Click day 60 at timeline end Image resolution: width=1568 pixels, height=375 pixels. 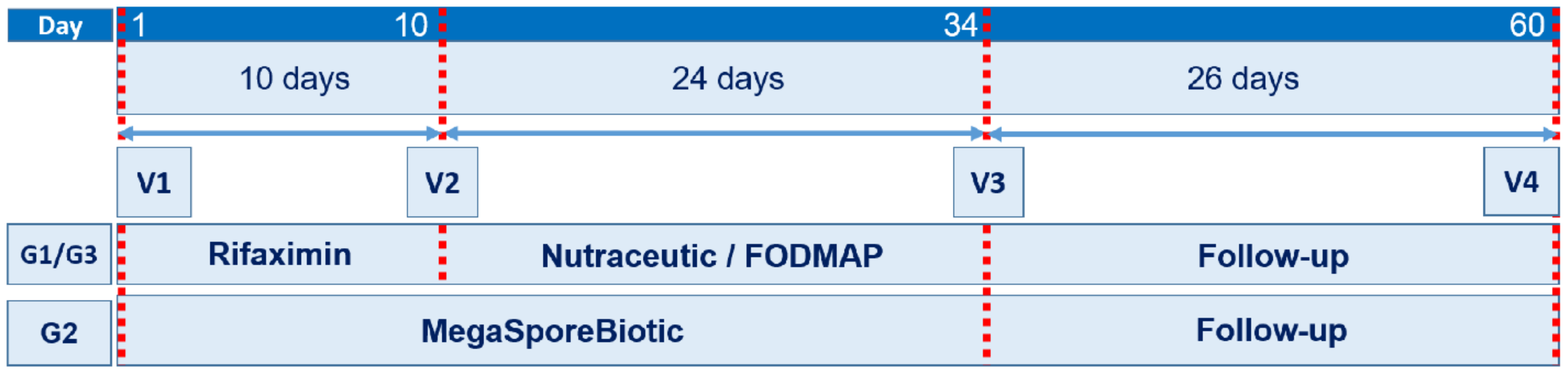(1527, 25)
